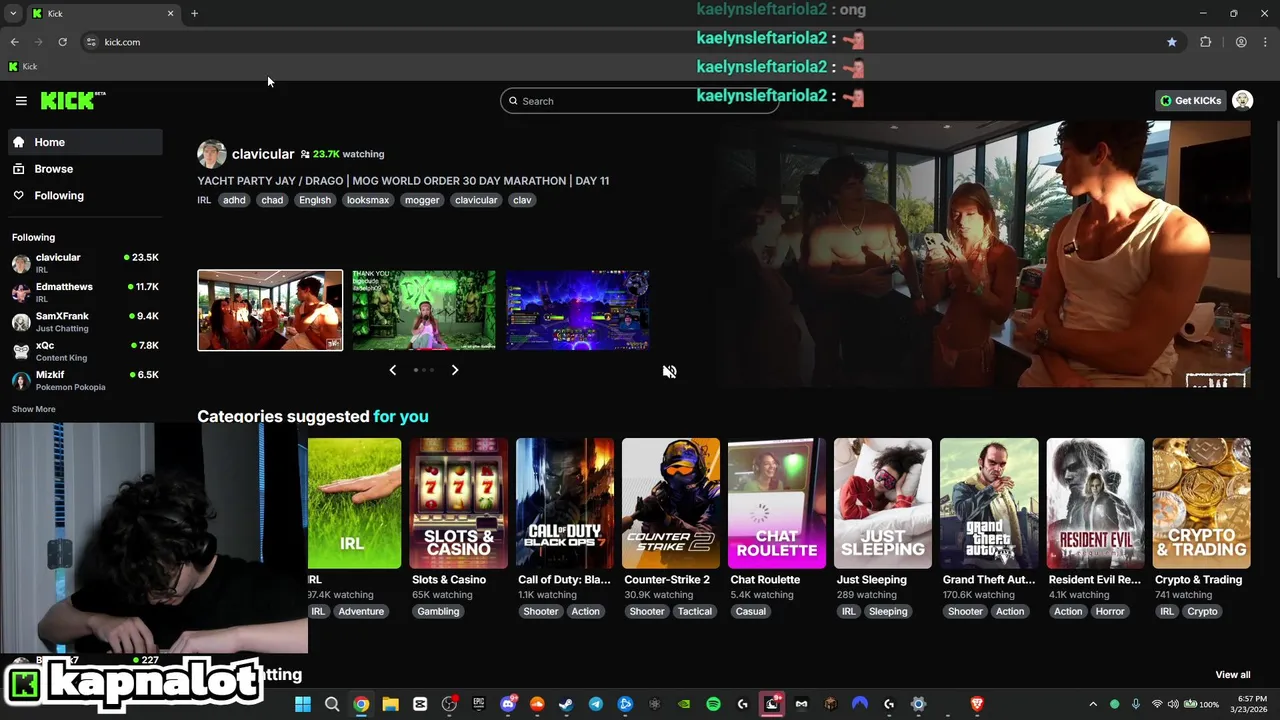Image resolution: width=1280 pixels, height=720 pixels.
Task: Expand Following list with Show More
Action: tap(34, 409)
